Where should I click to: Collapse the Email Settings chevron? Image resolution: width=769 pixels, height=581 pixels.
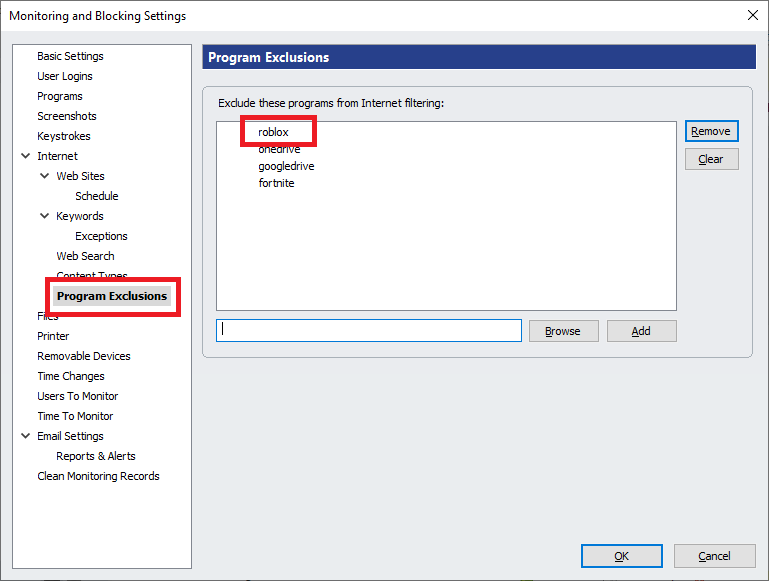coord(26,436)
